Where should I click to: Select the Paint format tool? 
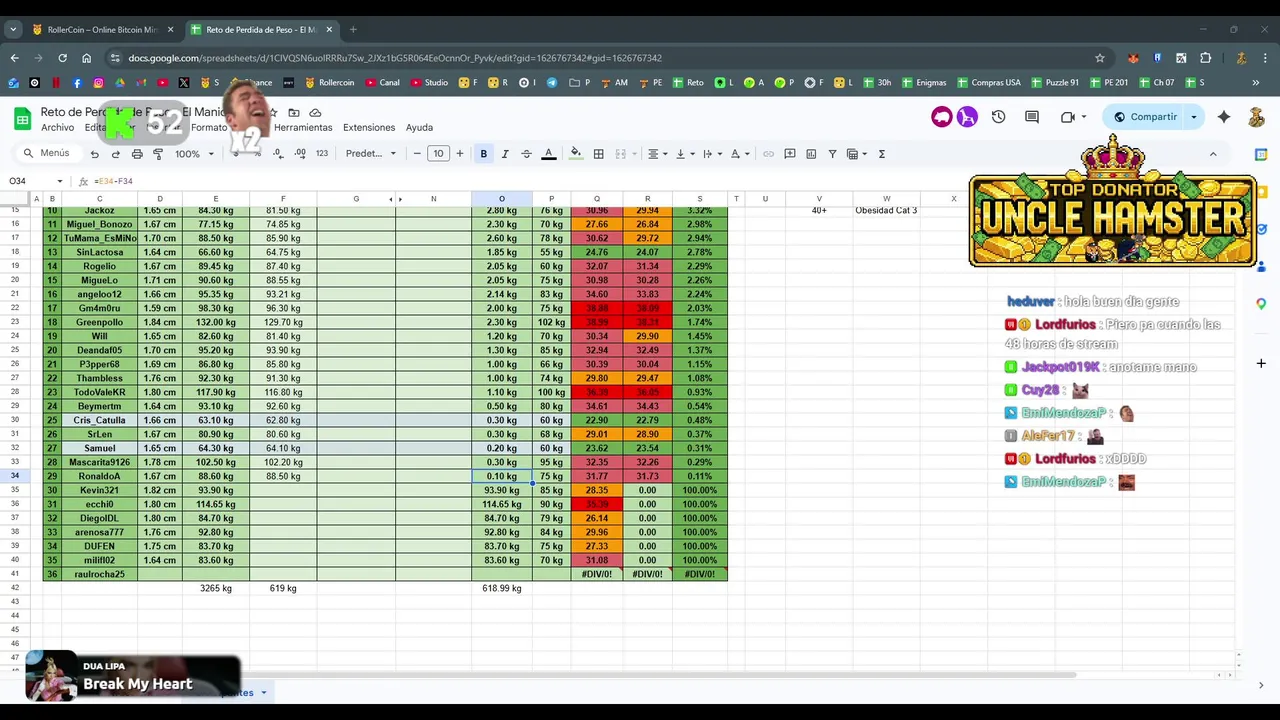click(x=158, y=154)
